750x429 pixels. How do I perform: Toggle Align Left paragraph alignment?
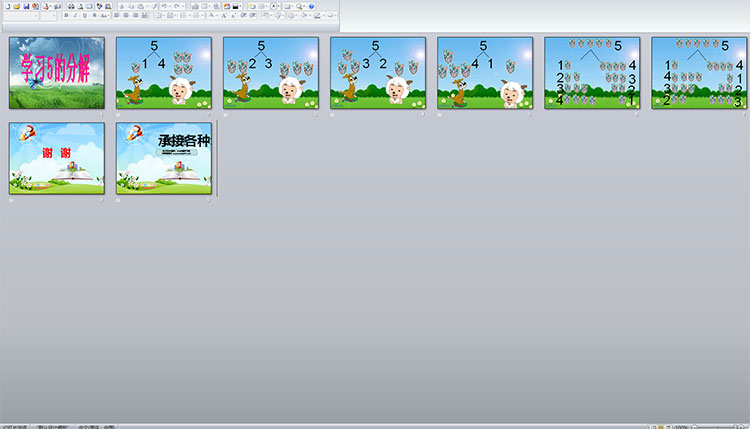point(116,15)
